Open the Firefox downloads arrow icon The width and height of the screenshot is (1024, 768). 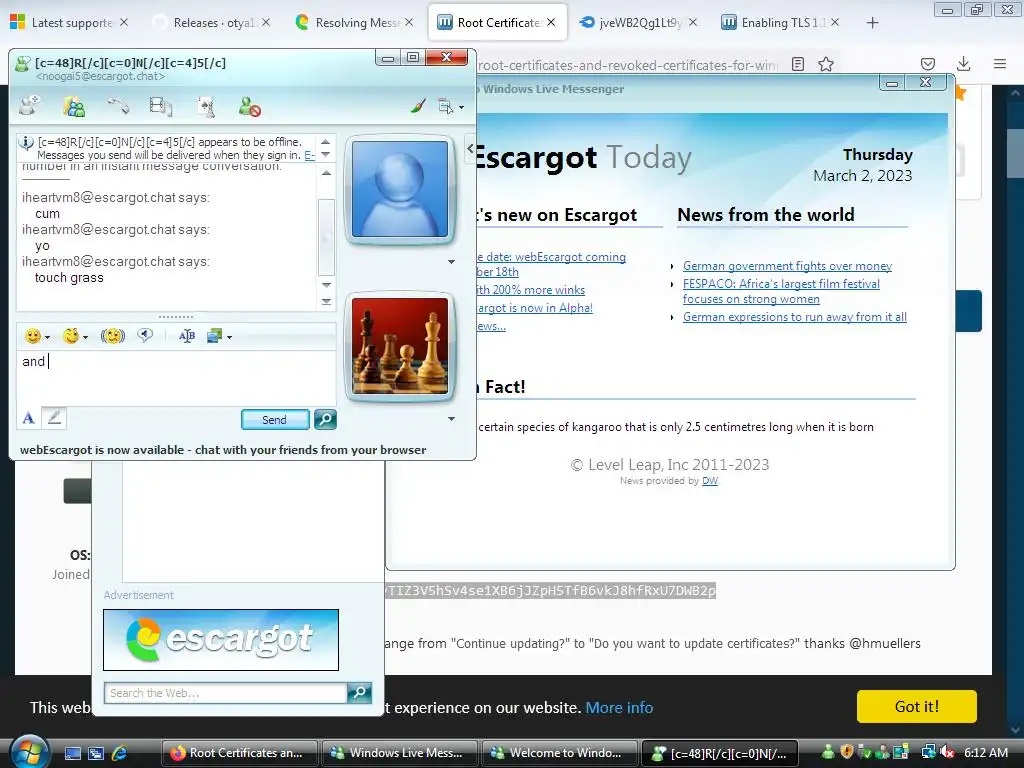tap(963, 64)
